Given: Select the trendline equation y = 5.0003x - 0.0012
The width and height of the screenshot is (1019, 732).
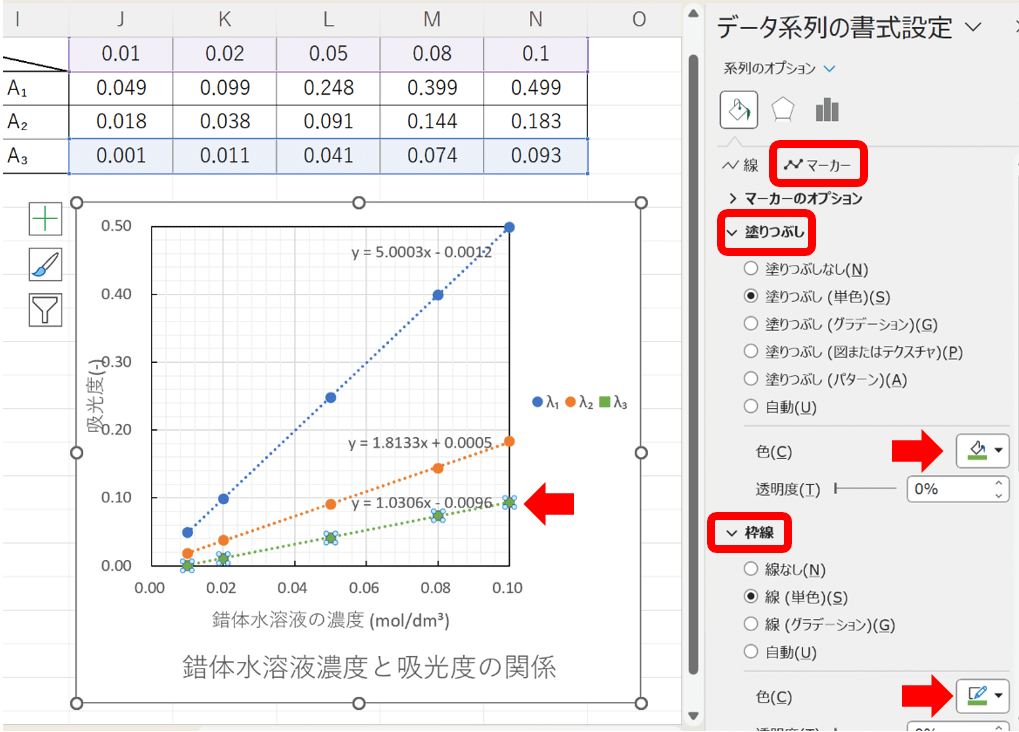Looking at the screenshot, I should click(422, 252).
